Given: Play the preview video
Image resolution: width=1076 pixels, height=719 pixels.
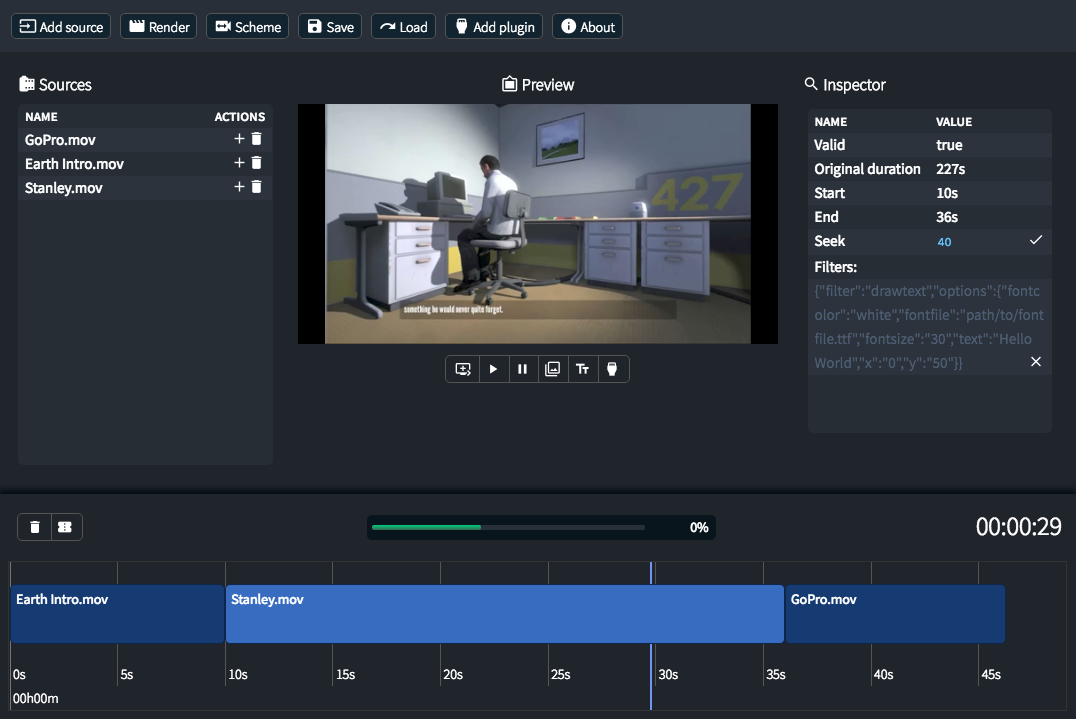Looking at the screenshot, I should (x=493, y=369).
